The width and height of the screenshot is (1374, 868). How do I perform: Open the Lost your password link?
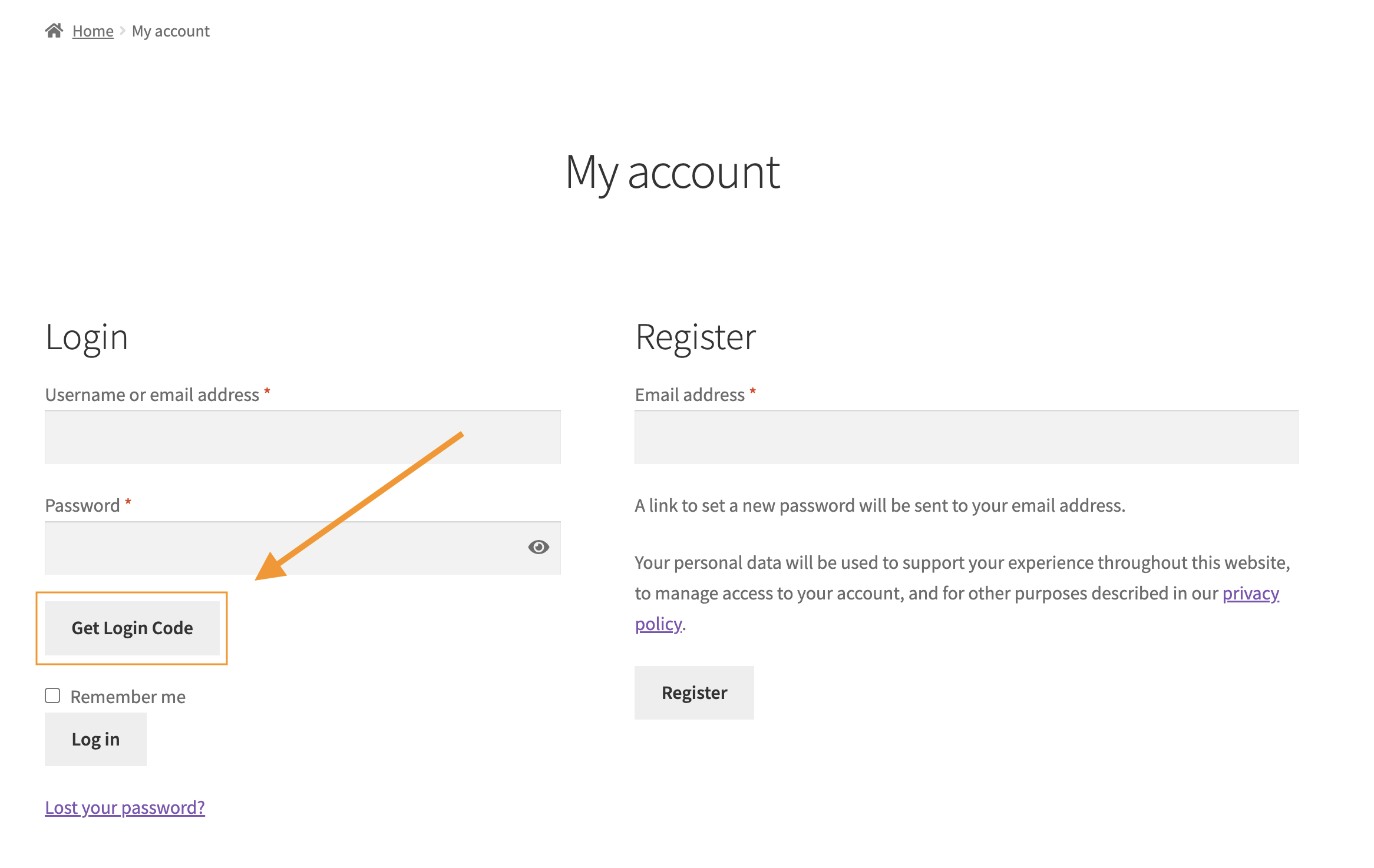(124, 807)
